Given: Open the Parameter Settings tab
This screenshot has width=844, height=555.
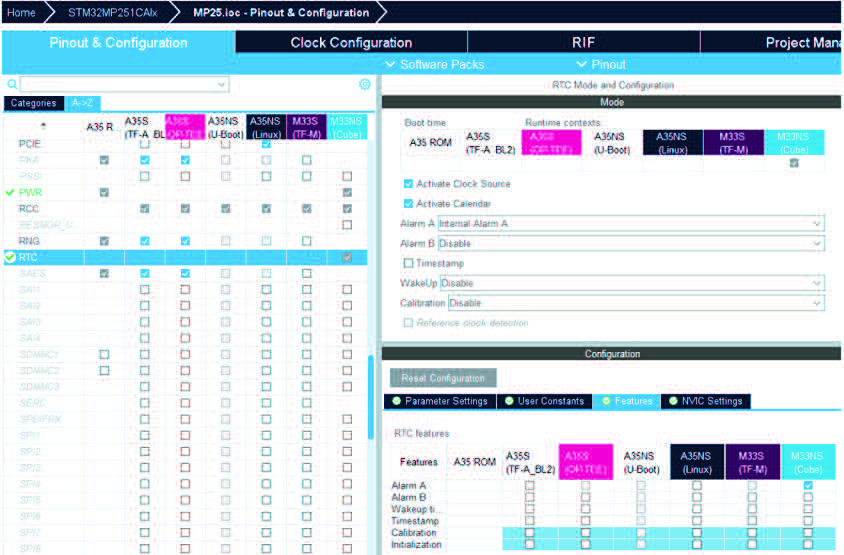Looking at the screenshot, I should click(x=440, y=401).
